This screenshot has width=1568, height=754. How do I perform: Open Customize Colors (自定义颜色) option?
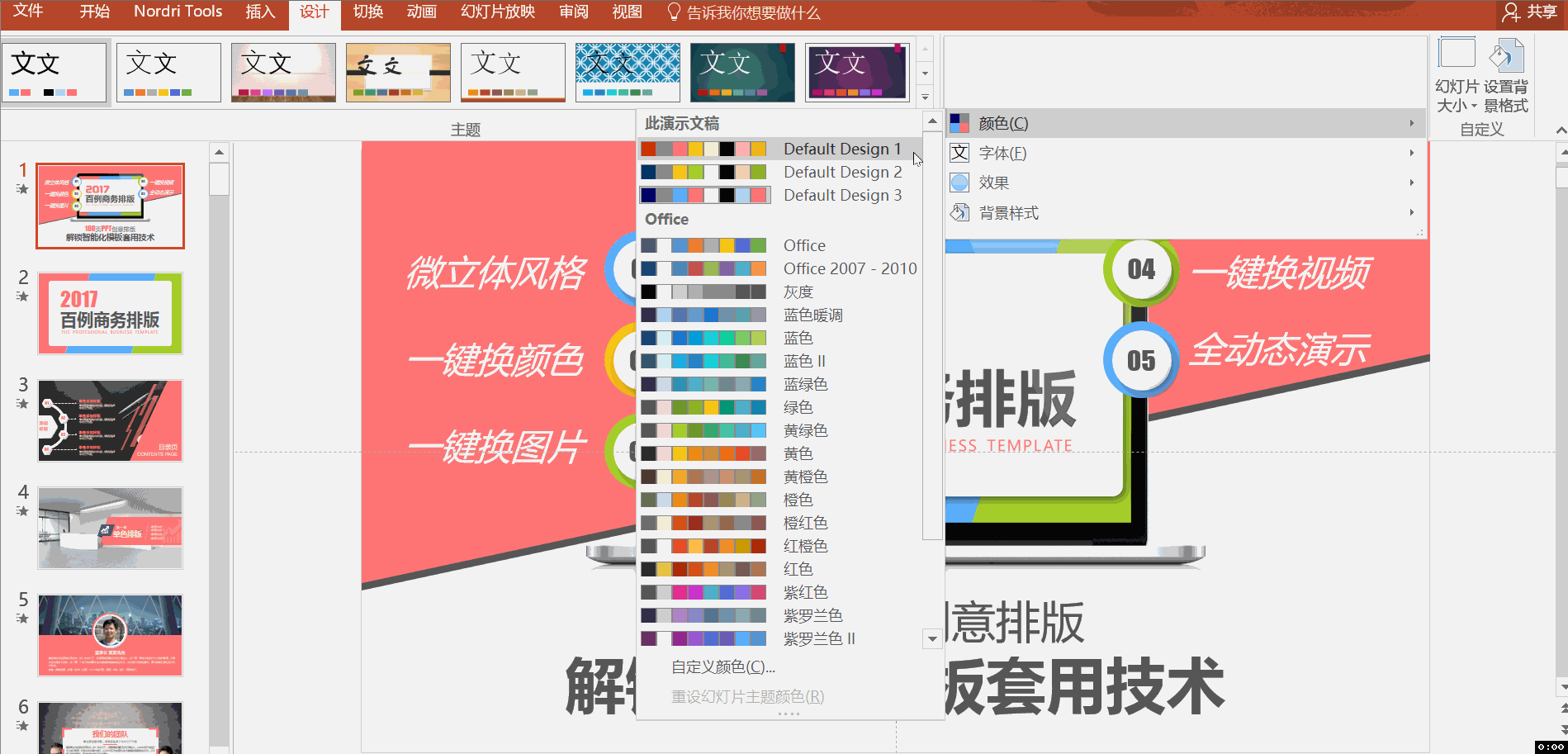coord(722,667)
